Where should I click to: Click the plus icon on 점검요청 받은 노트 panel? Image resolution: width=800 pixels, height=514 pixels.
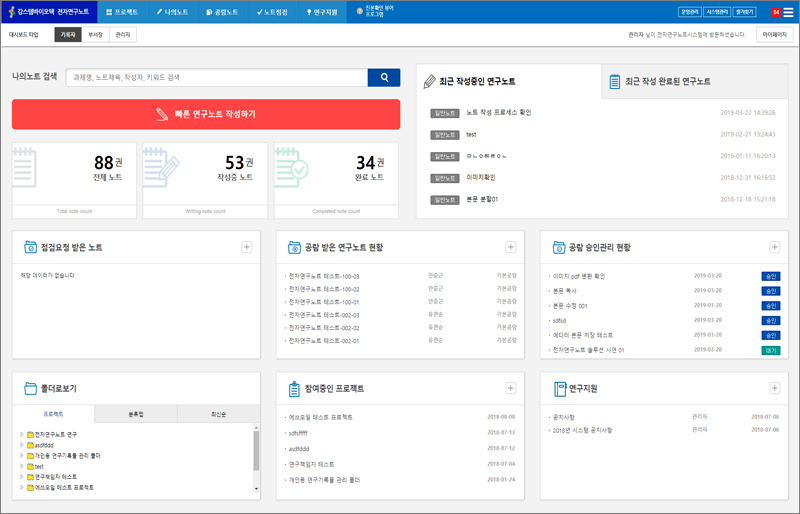click(246, 247)
